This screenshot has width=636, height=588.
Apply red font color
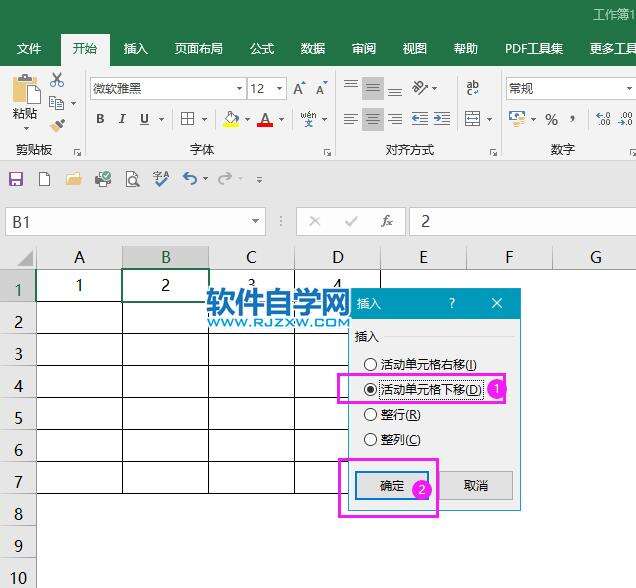[265, 120]
